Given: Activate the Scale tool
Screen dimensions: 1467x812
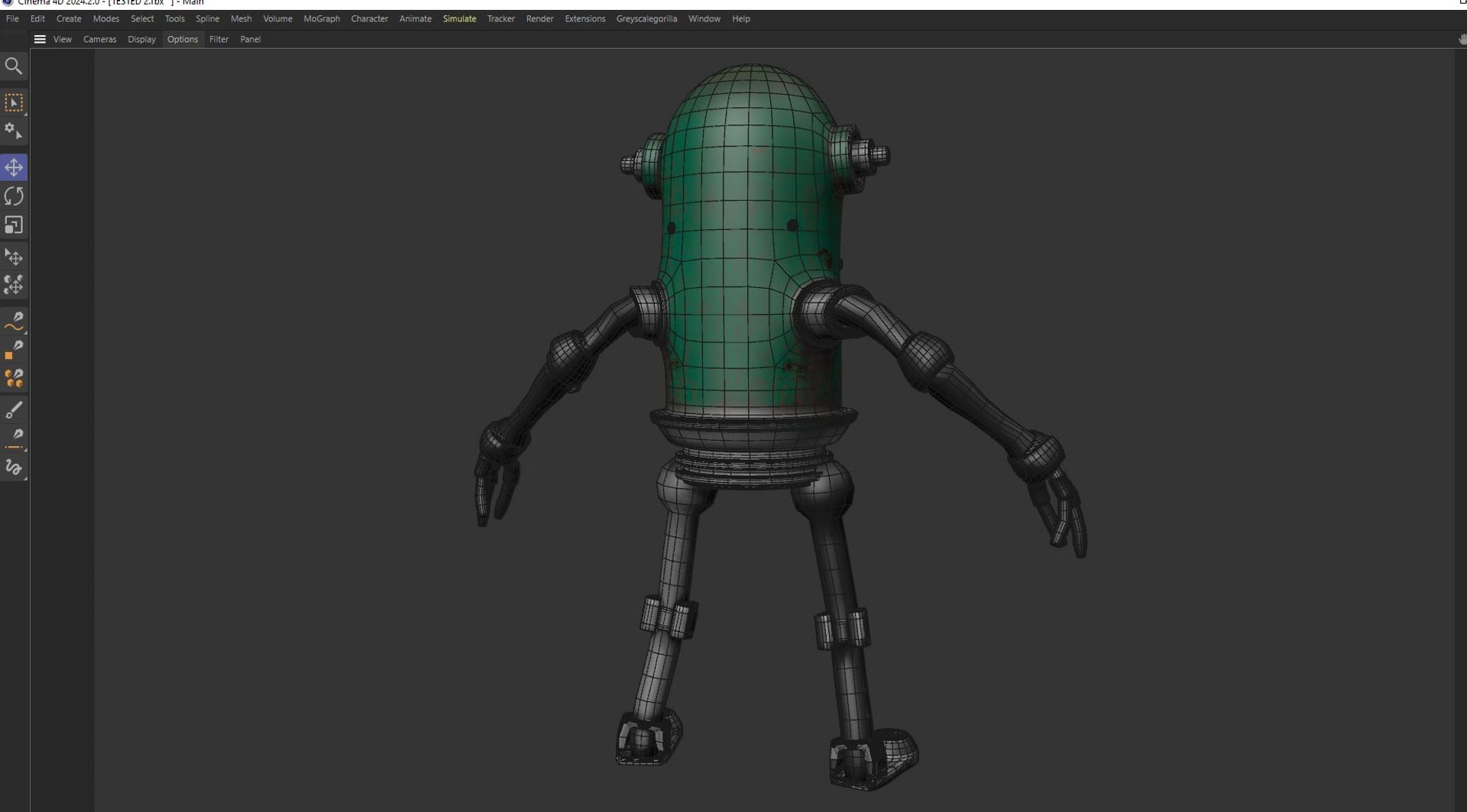Looking at the screenshot, I should 14,225.
